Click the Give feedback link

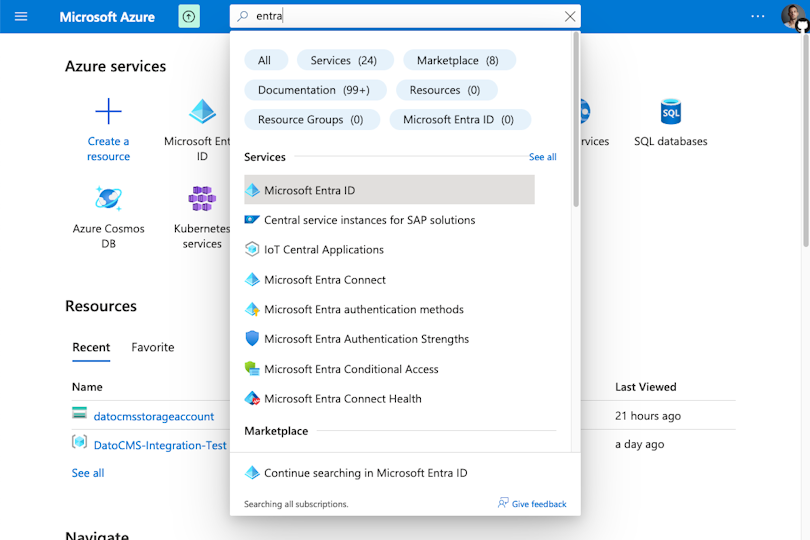coord(539,504)
